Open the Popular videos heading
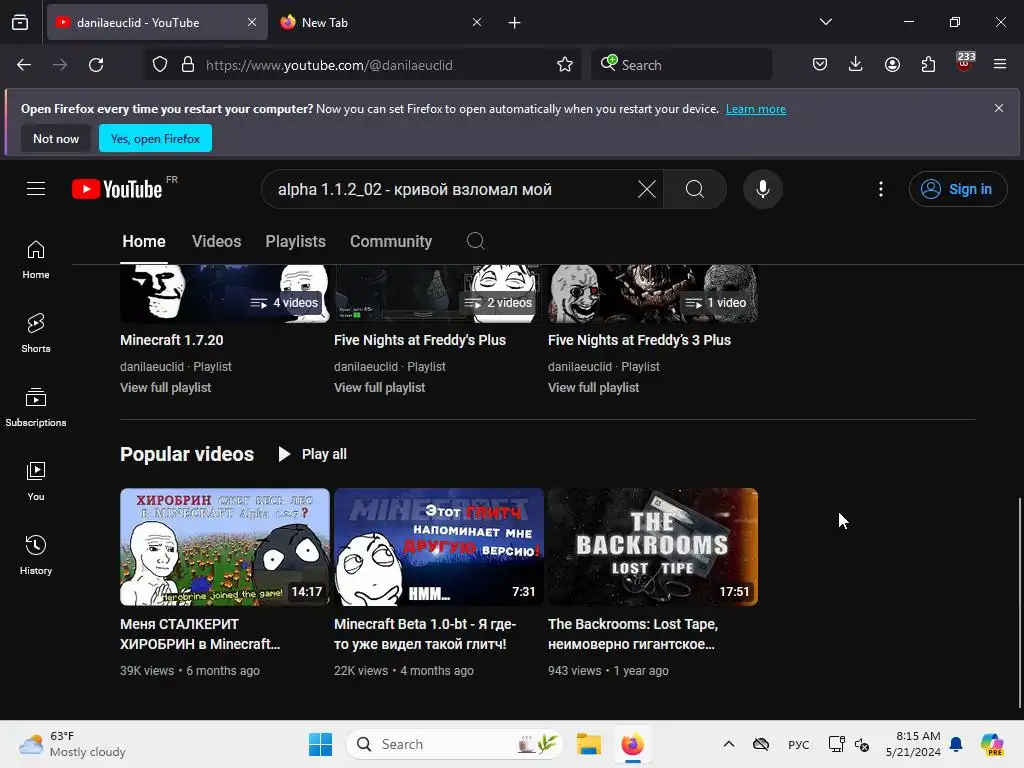 pos(187,454)
